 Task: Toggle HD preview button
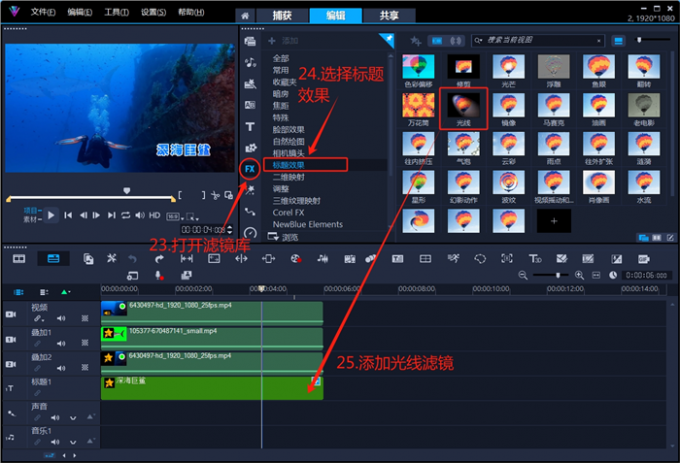point(155,215)
